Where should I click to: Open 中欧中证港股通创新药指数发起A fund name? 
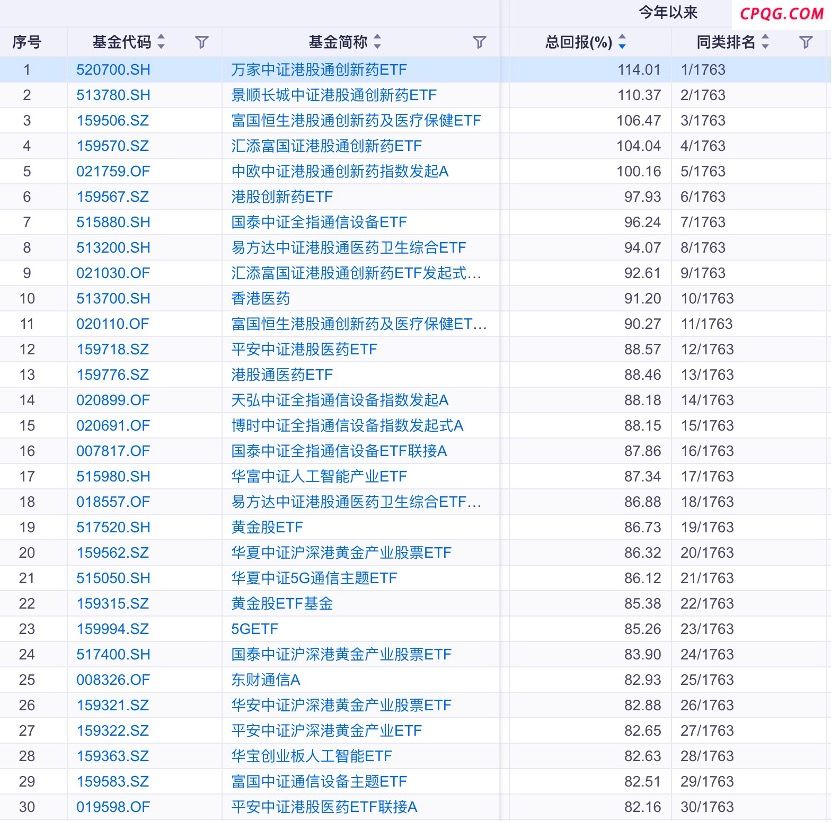[x=340, y=171]
